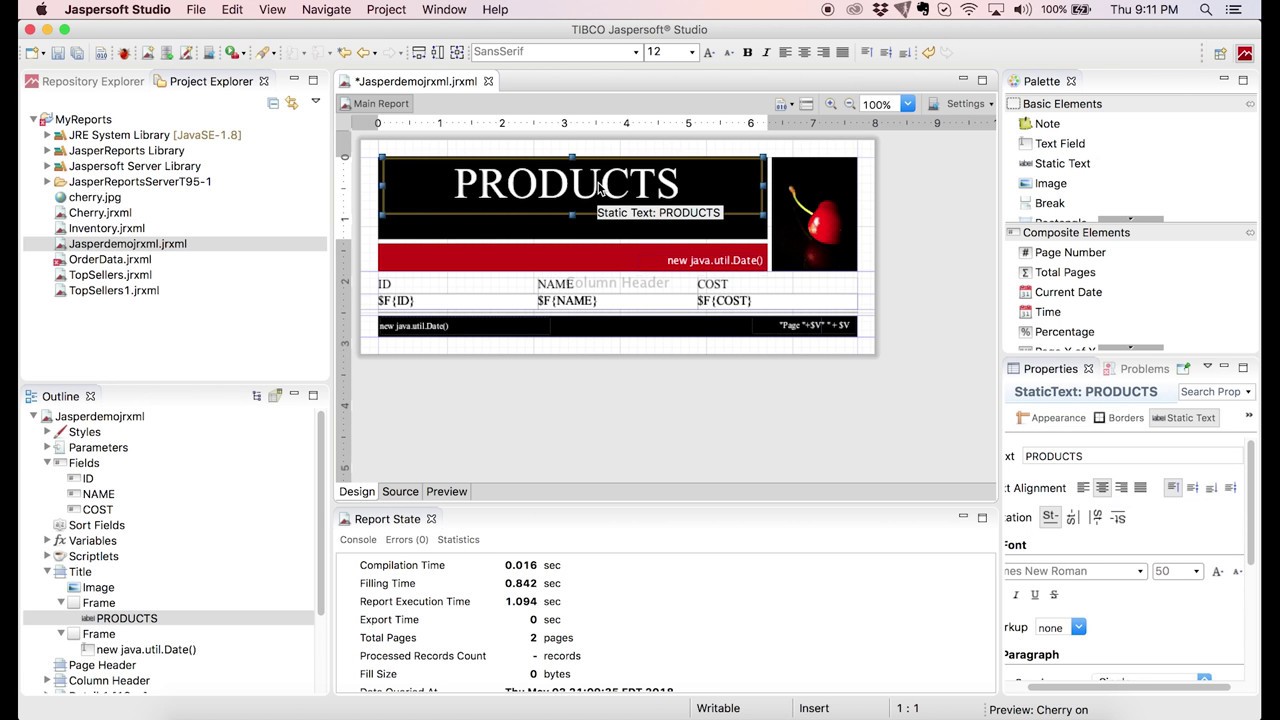This screenshot has width=1280, height=720.
Task: Click the Dropbox icon in menu bar
Action: pyautogui.click(x=880, y=10)
